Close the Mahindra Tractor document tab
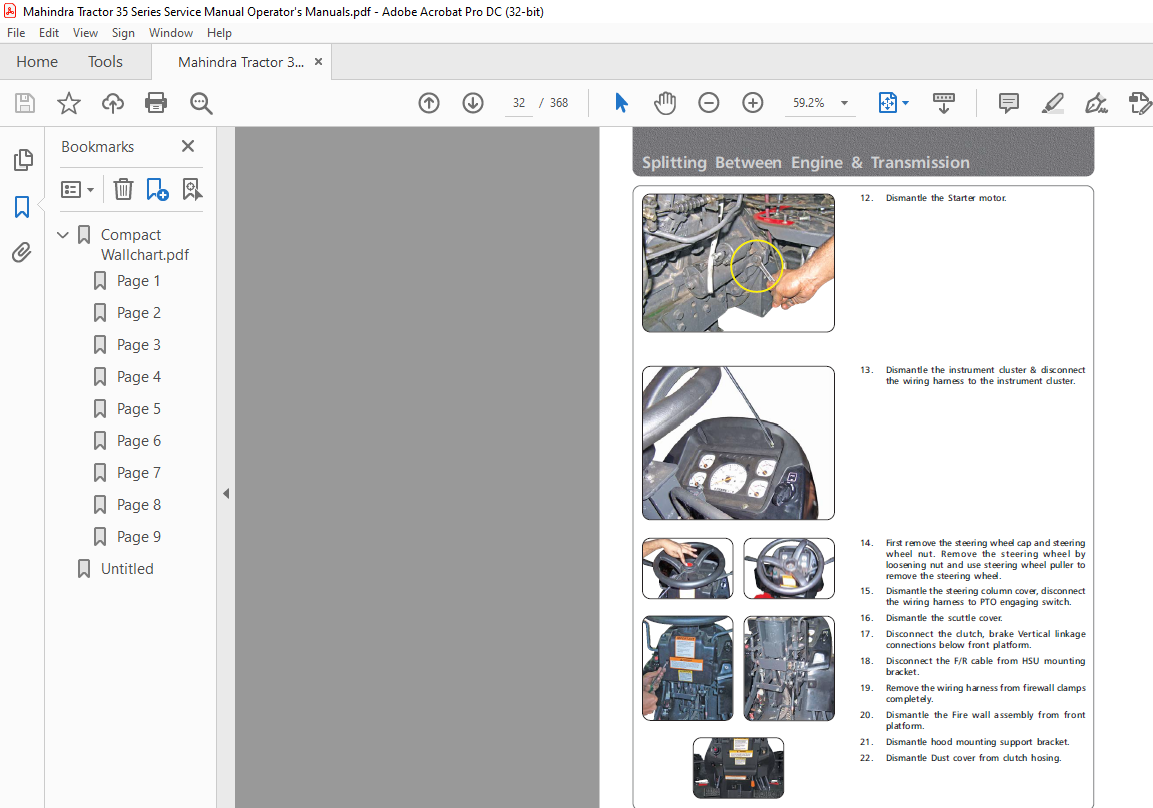The width and height of the screenshot is (1153, 808). click(318, 62)
